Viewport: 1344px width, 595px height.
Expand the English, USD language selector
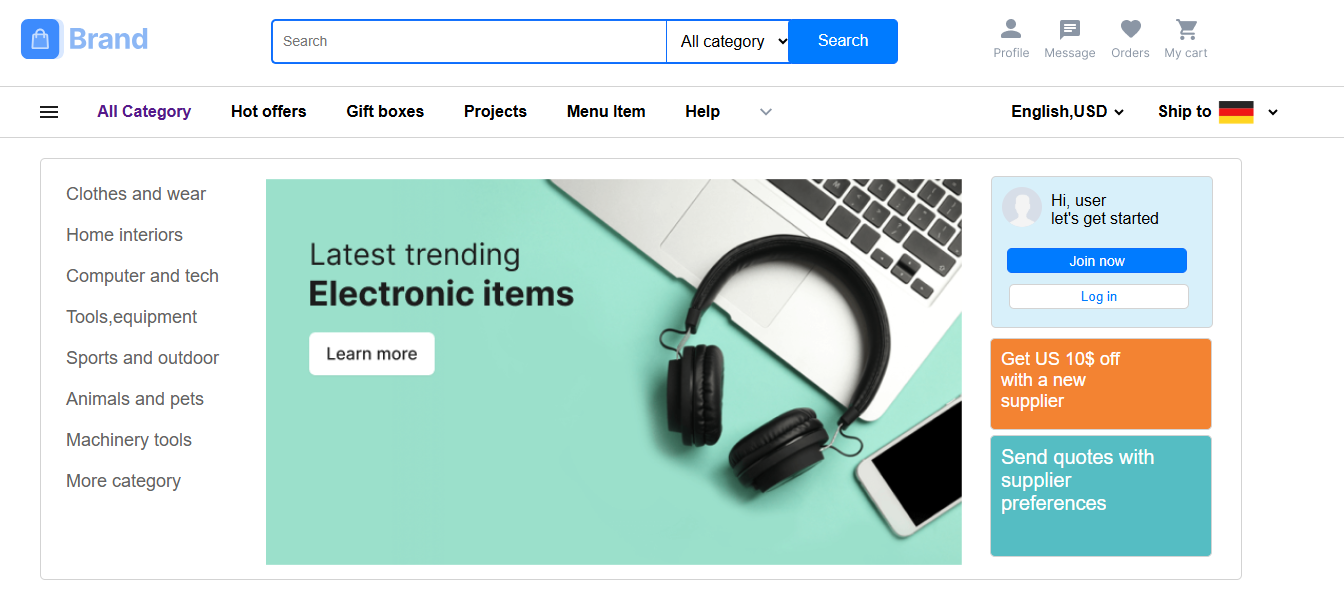[x=1067, y=112]
